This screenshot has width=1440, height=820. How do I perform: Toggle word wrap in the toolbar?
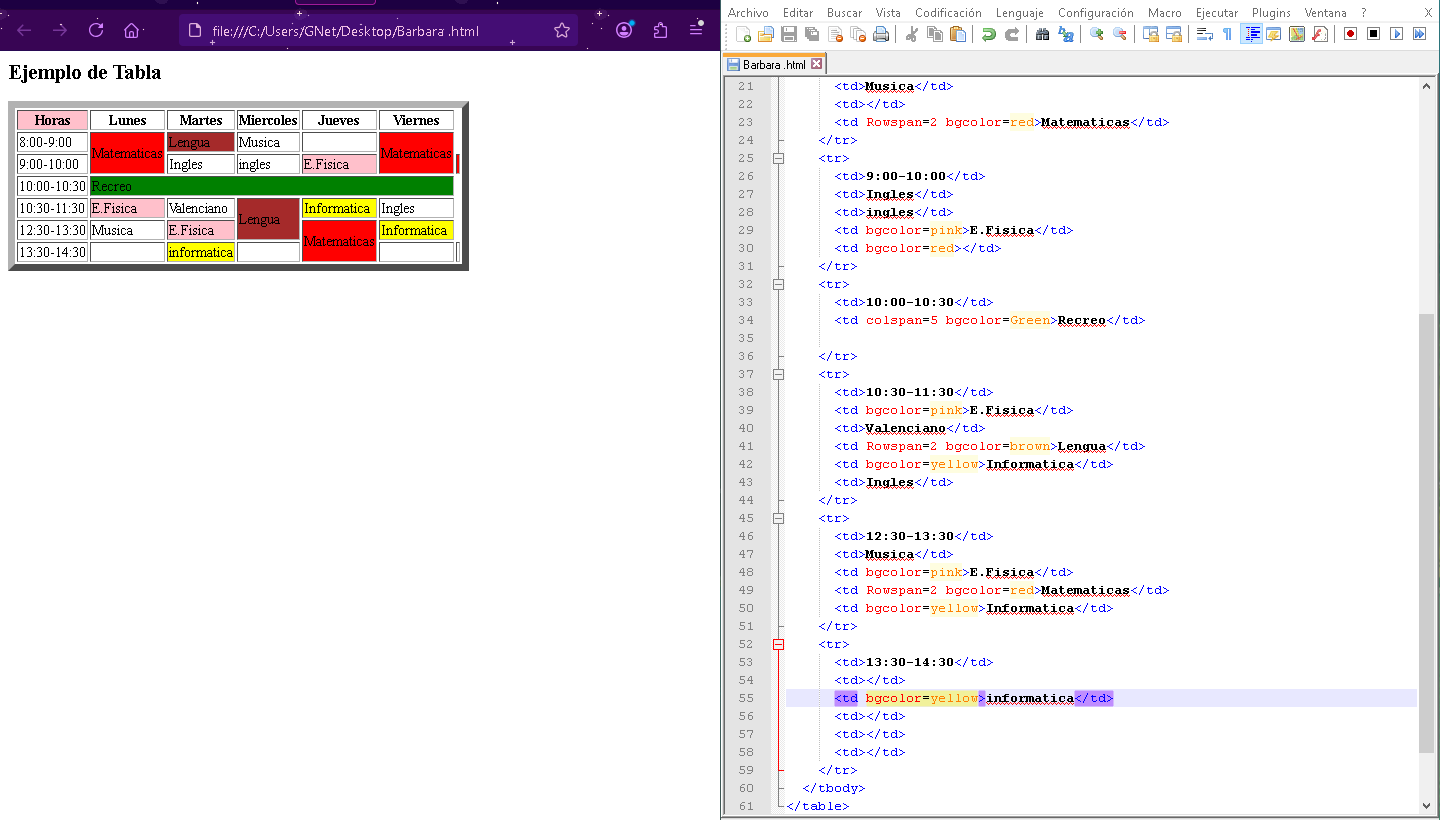(x=1204, y=35)
